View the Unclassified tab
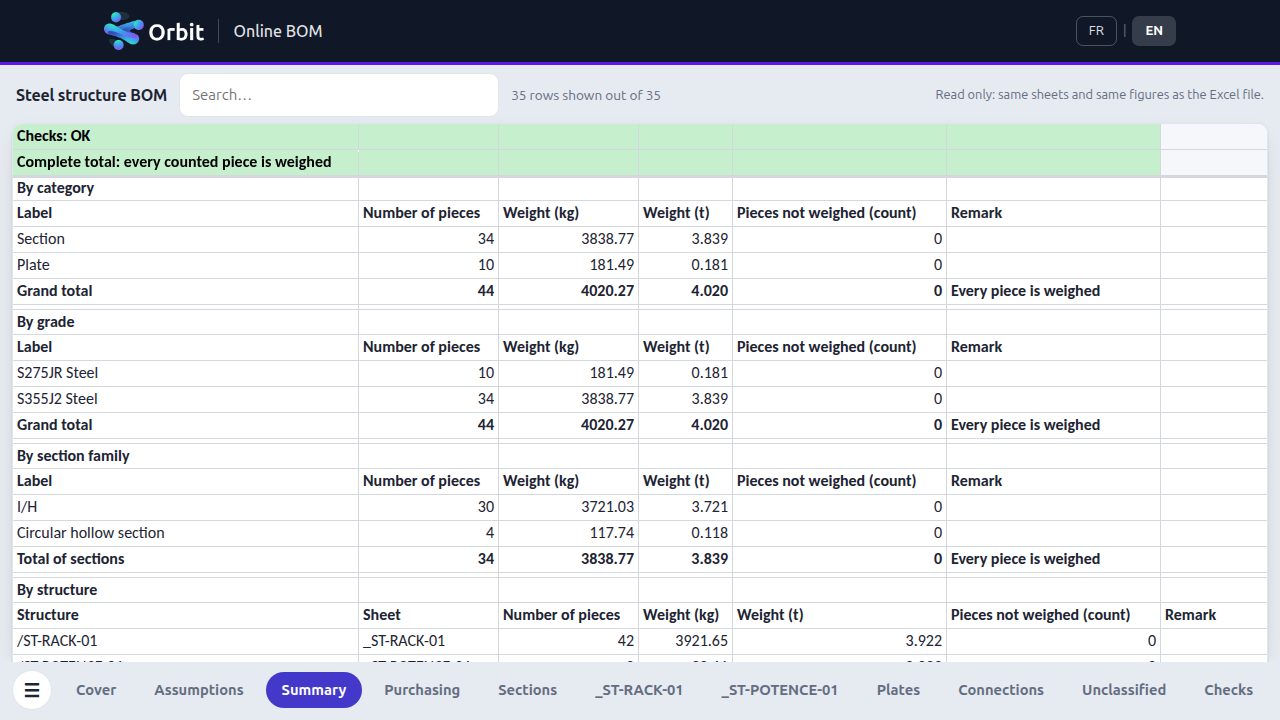Viewport: 1280px width, 720px height. 1124,690
